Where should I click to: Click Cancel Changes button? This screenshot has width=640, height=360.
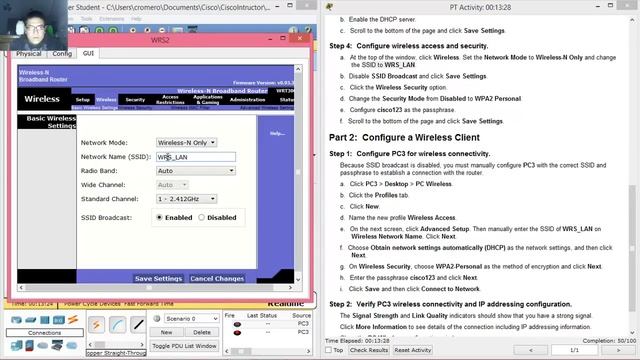(217, 278)
